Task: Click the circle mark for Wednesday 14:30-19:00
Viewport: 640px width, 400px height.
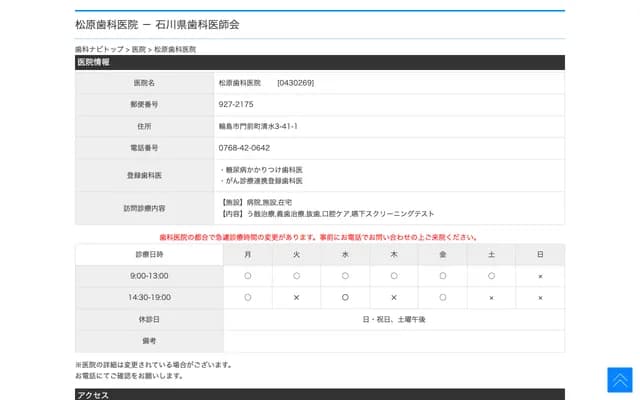Action: pyautogui.click(x=345, y=298)
